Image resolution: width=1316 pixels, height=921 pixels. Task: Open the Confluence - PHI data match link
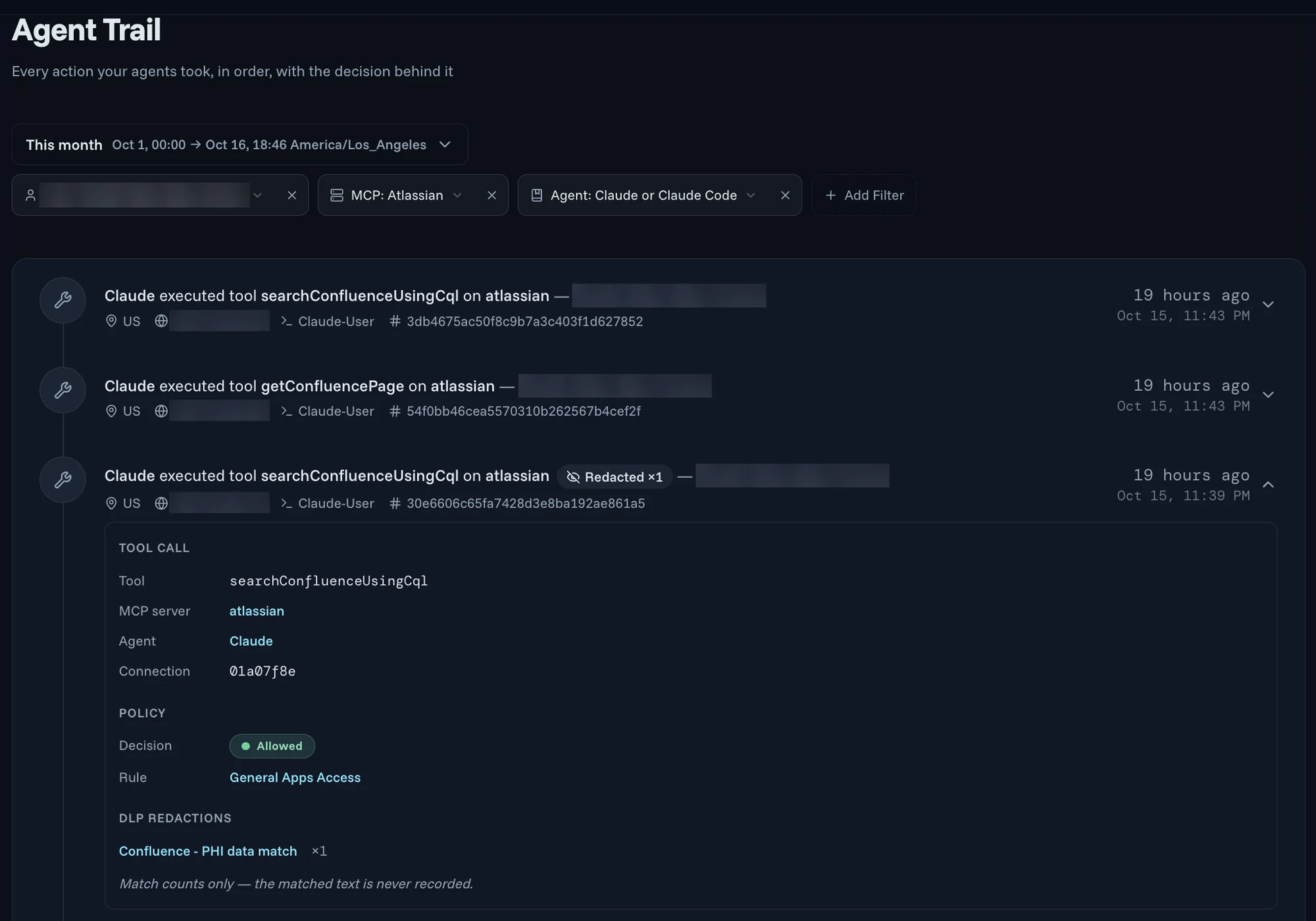pos(208,851)
